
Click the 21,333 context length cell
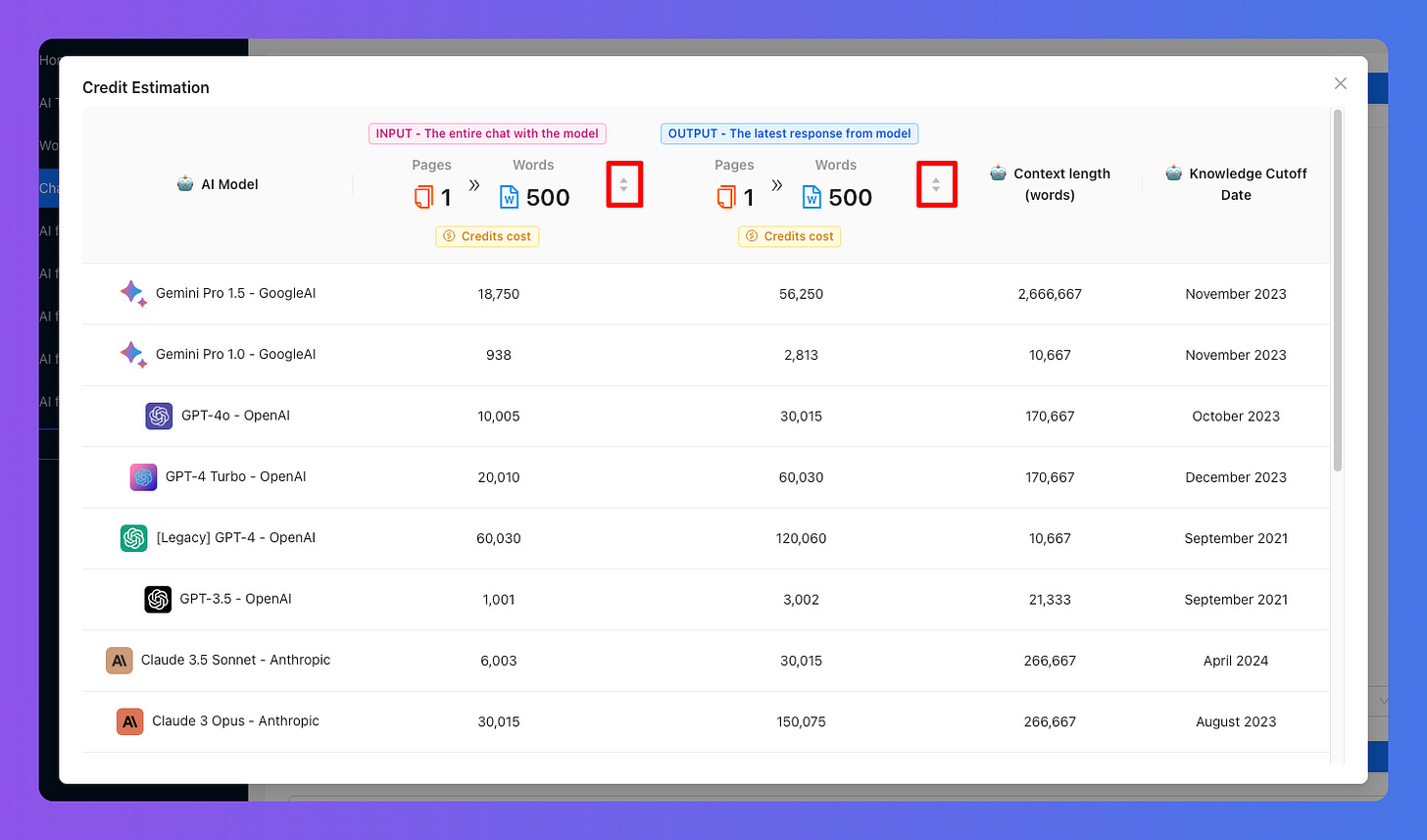click(x=1050, y=600)
